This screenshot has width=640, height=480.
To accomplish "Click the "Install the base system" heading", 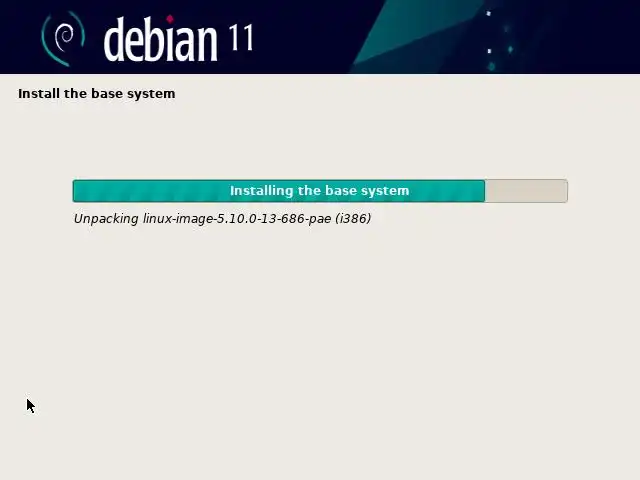I will [97, 93].
